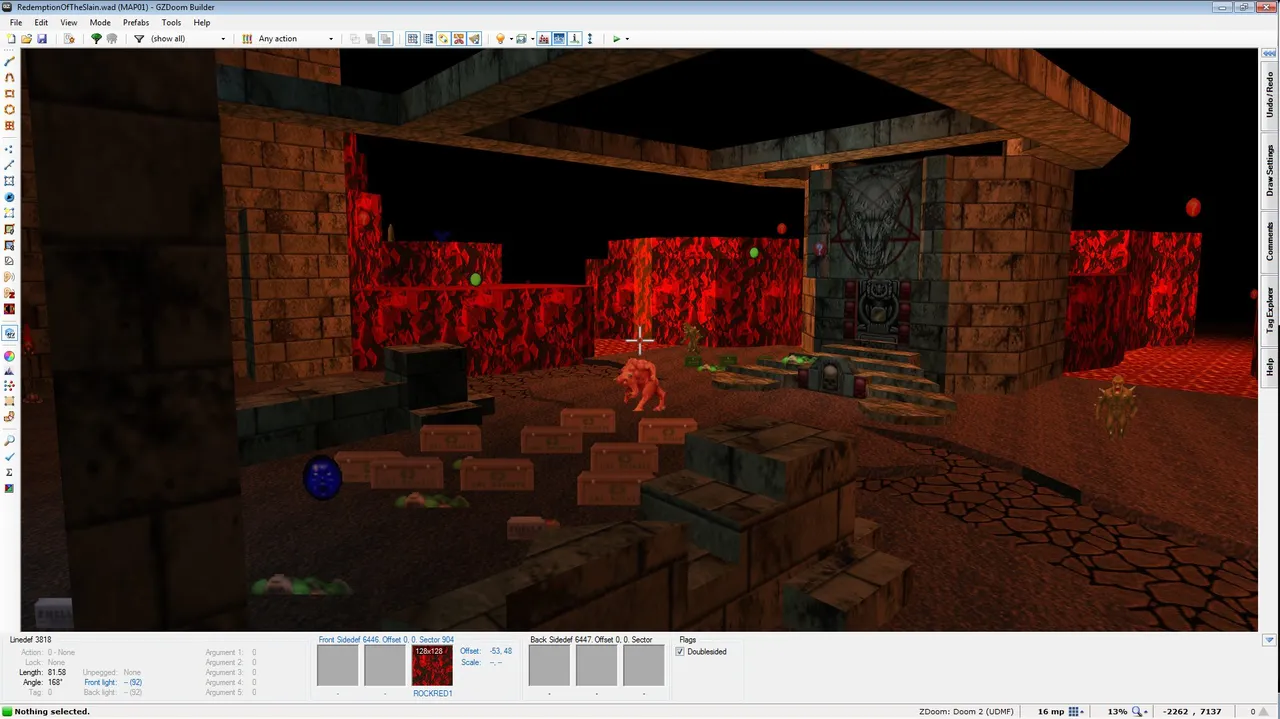Select Draw Ellipse tool in sidebar
This screenshot has height=719, width=1280.
point(10,110)
